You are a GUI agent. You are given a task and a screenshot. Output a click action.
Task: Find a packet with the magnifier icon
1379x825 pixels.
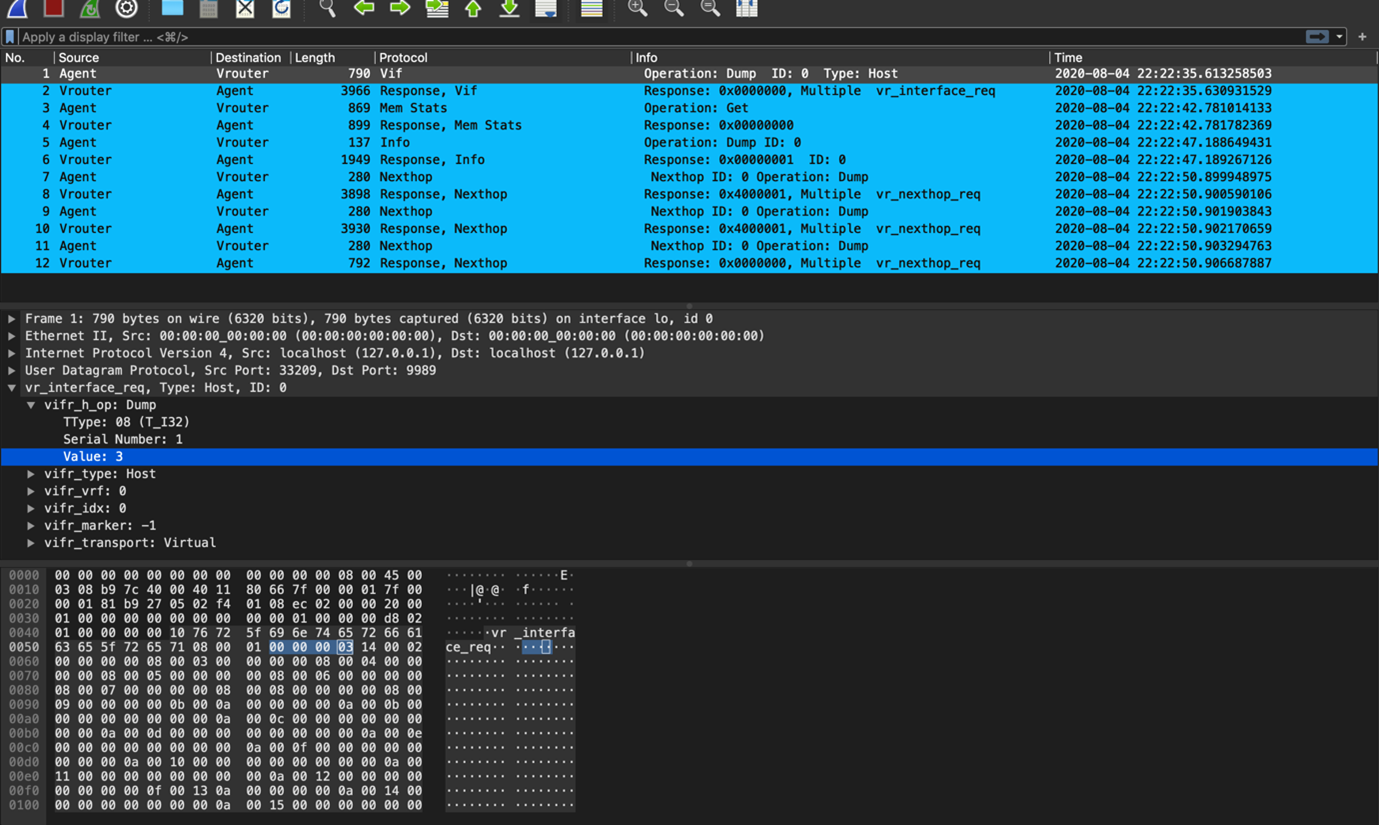click(327, 8)
